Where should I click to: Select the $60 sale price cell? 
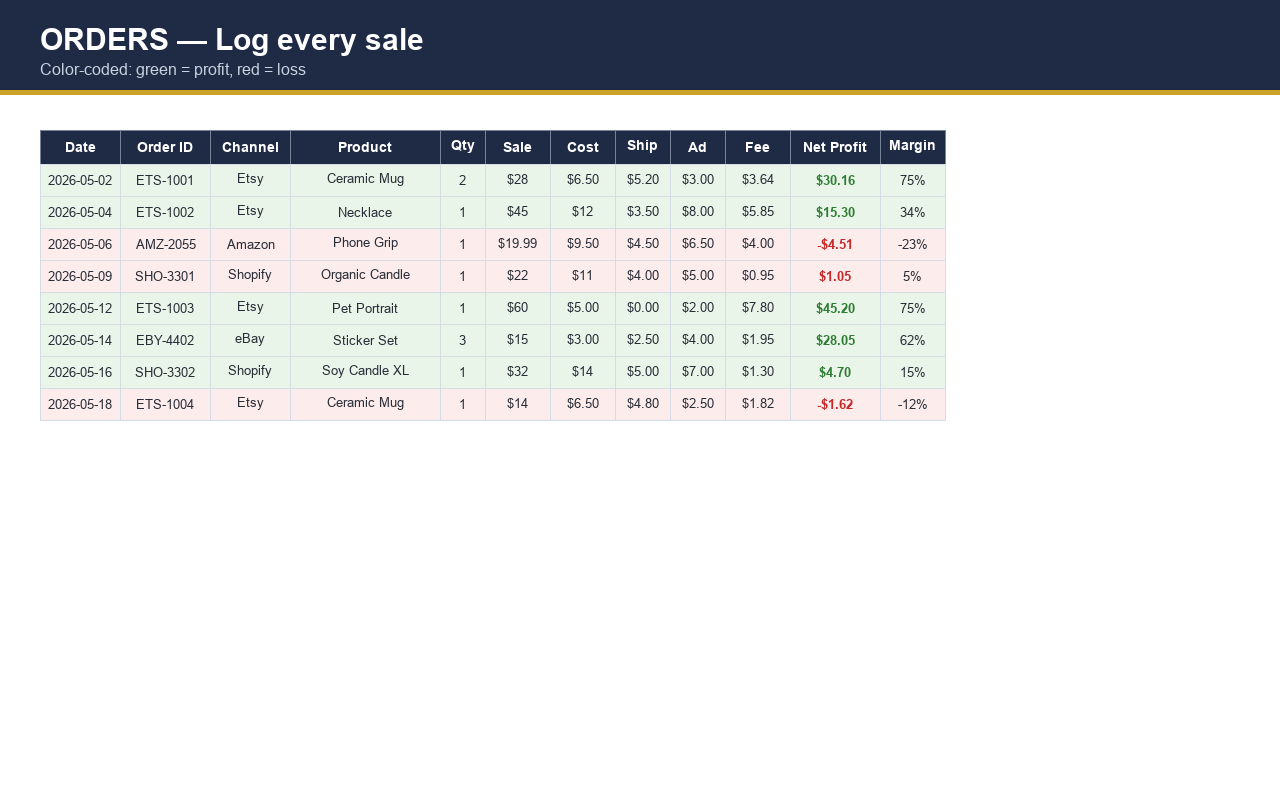518,309
